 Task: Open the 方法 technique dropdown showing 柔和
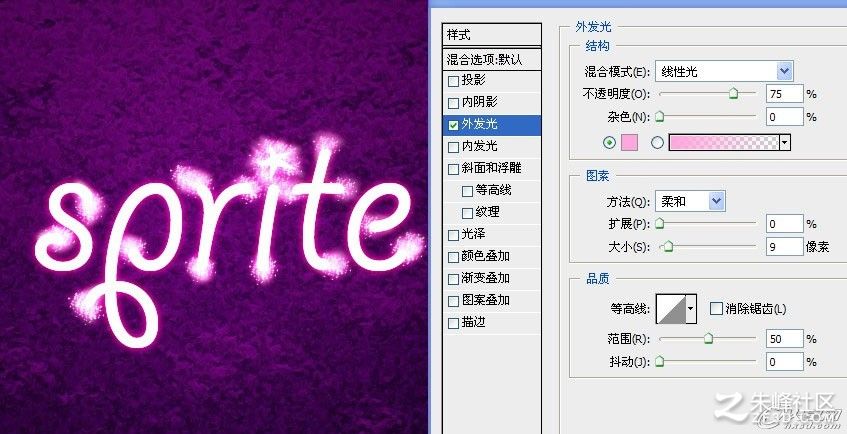pyautogui.click(x=690, y=201)
